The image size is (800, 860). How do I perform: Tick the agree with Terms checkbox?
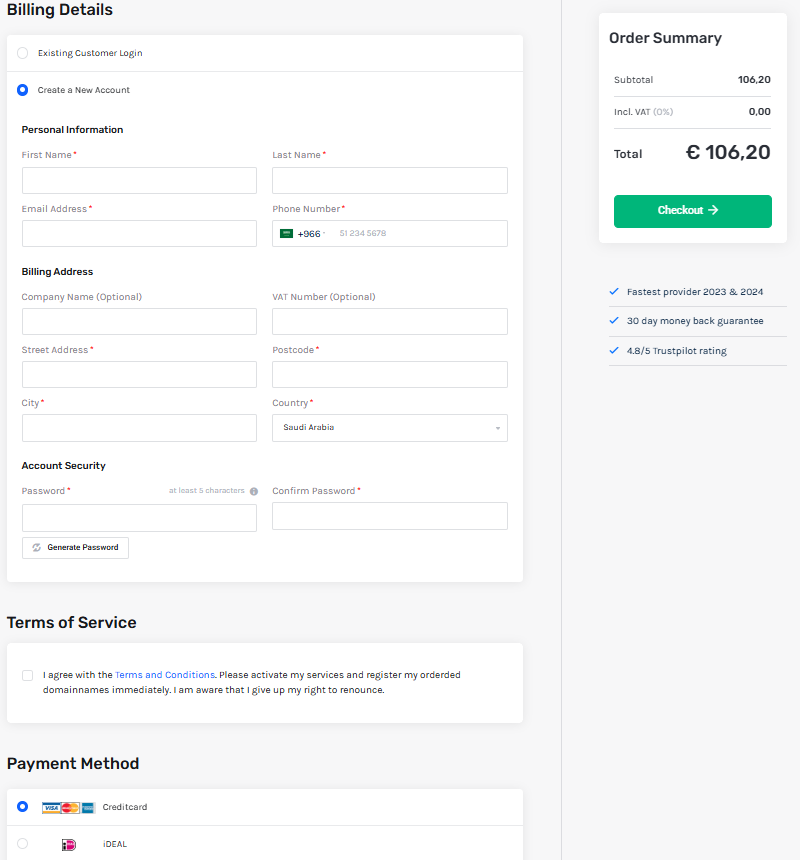(27, 675)
